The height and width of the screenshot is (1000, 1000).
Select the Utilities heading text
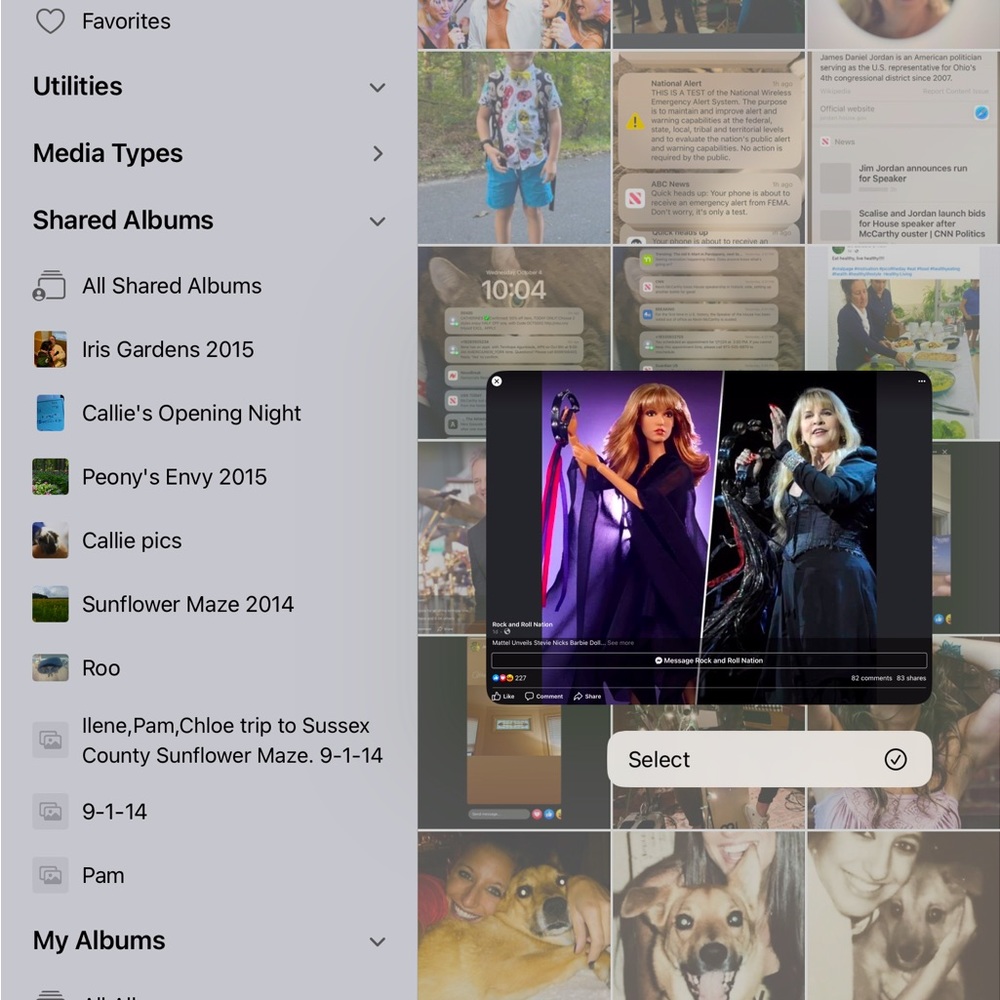pos(78,87)
